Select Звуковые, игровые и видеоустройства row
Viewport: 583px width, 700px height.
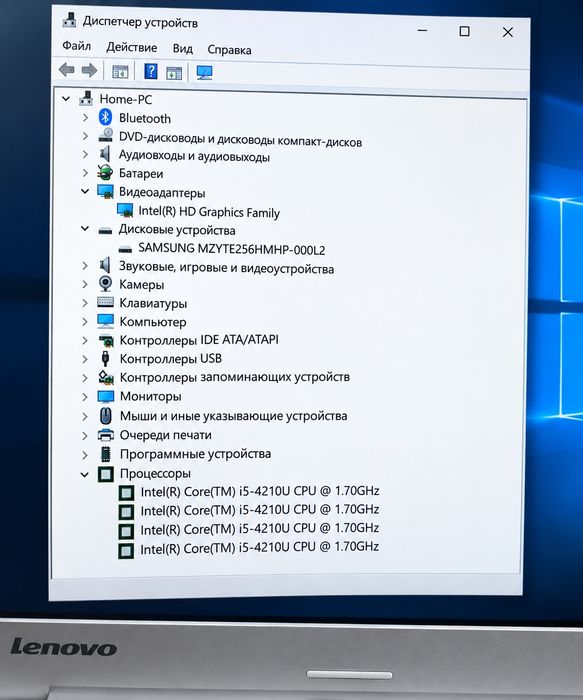(226, 268)
